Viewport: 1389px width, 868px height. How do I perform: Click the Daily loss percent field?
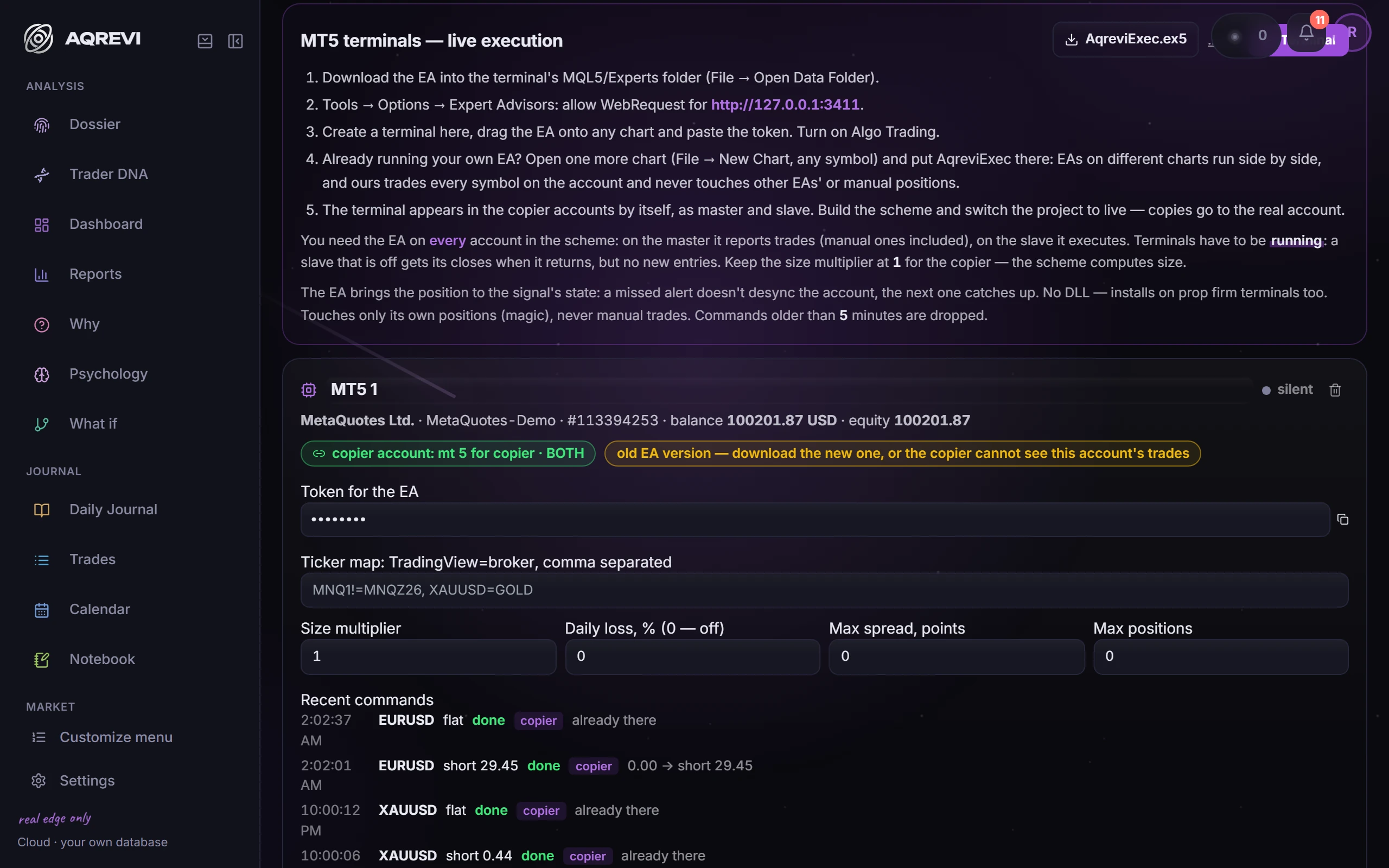692,656
